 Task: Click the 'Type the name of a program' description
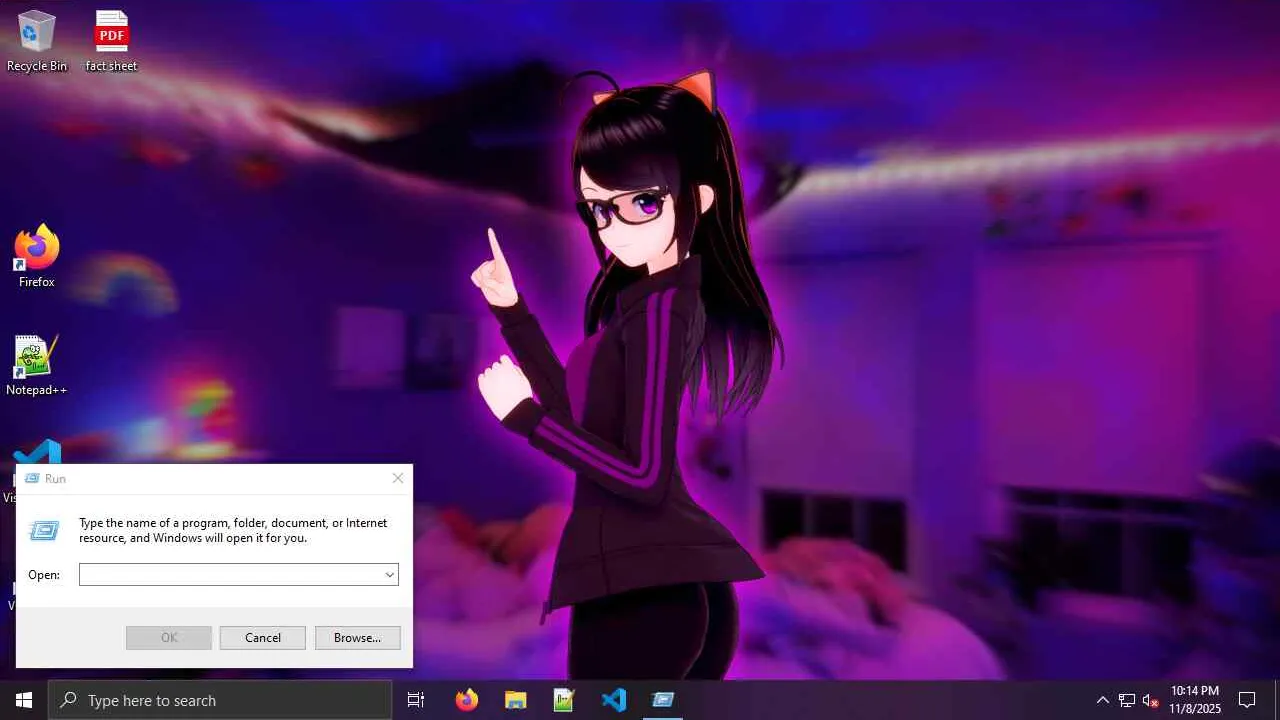click(233, 530)
